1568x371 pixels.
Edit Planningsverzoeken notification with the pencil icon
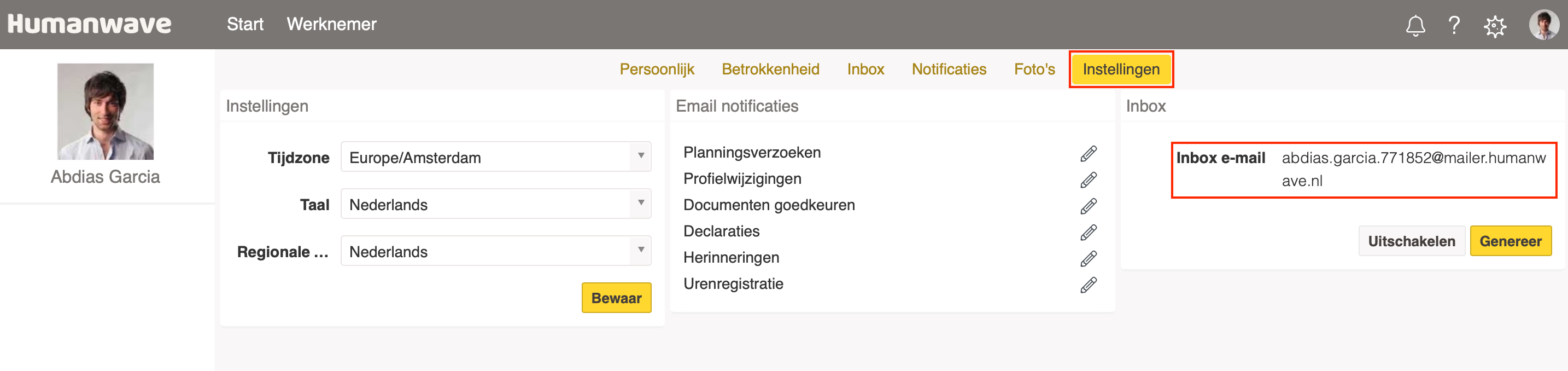pyautogui.click(x=1089, y=154)
